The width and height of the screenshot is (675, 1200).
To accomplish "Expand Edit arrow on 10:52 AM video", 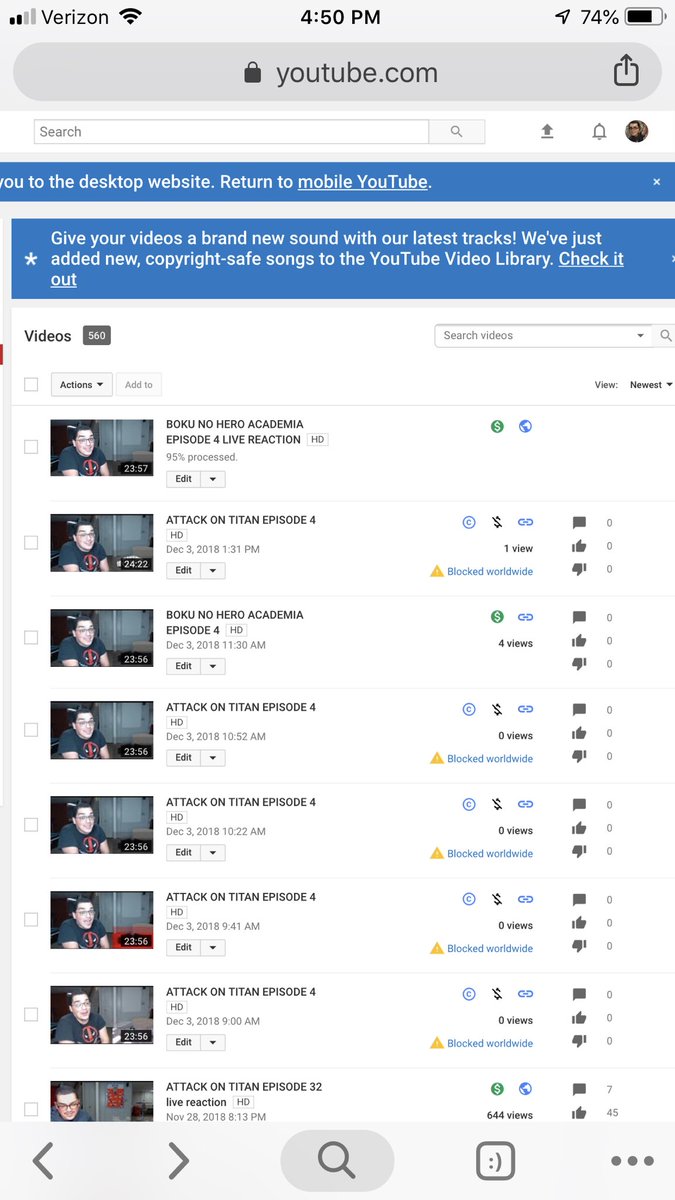I will pos(213,757).
